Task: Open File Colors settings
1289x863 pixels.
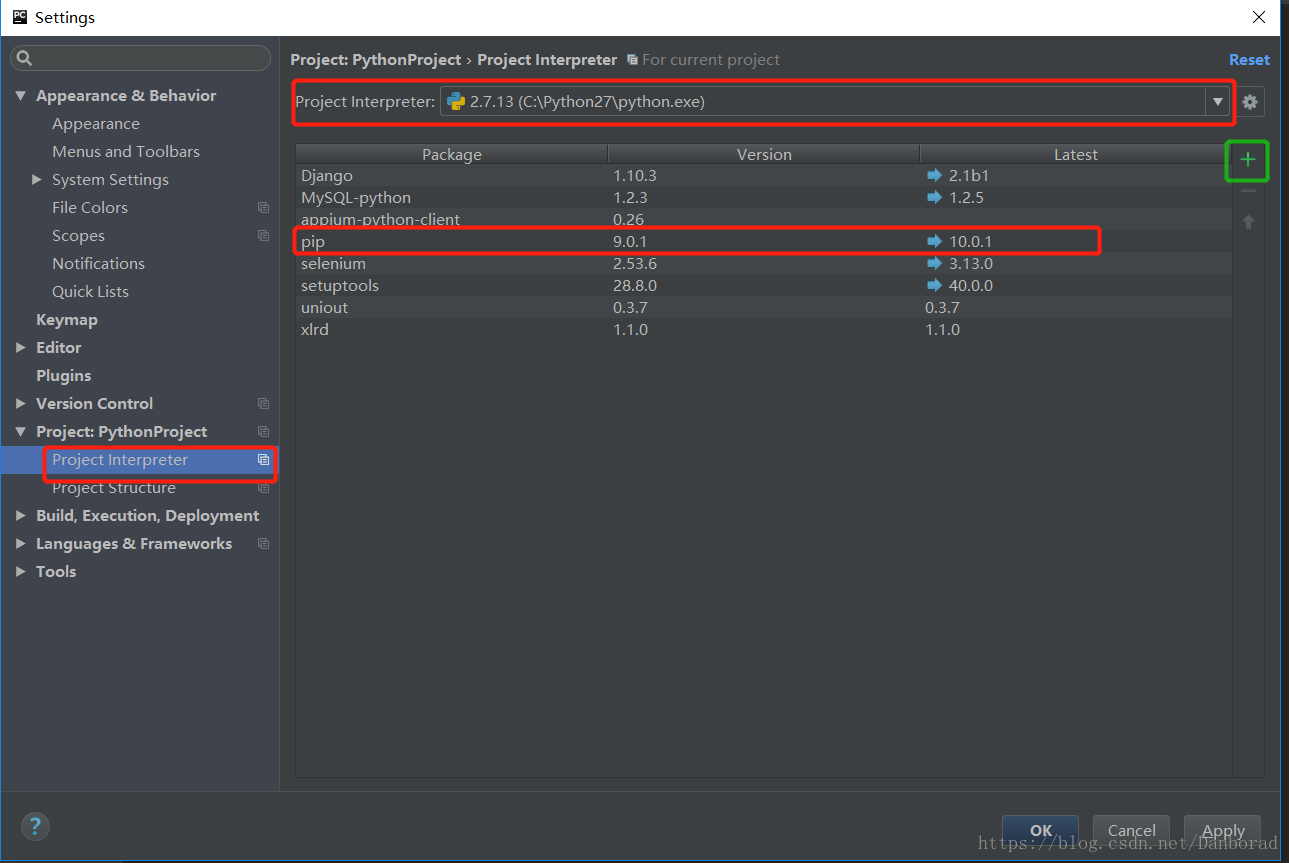Action: pos(90,208)
